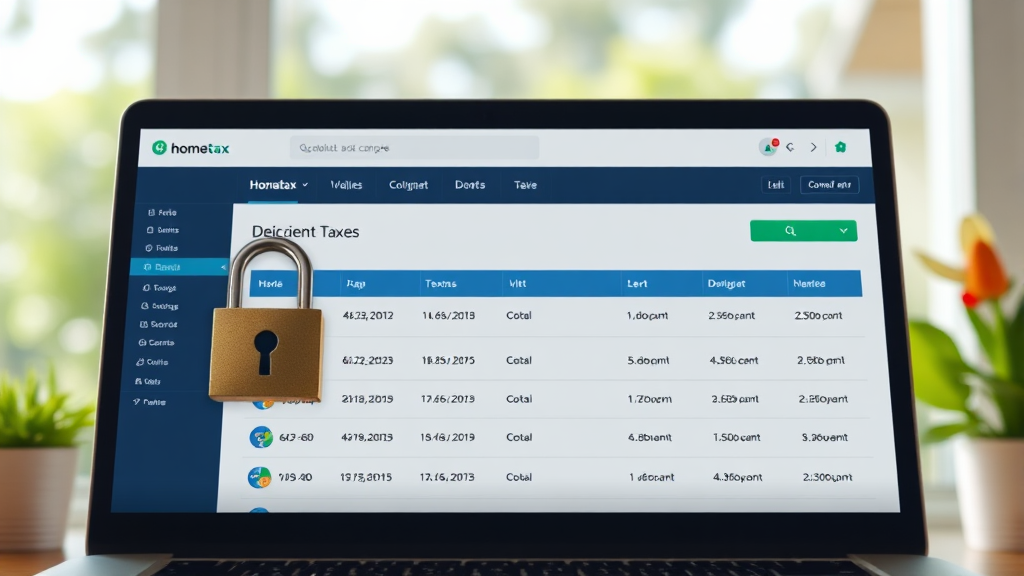Open the green button's dropdown chevron

844,231
